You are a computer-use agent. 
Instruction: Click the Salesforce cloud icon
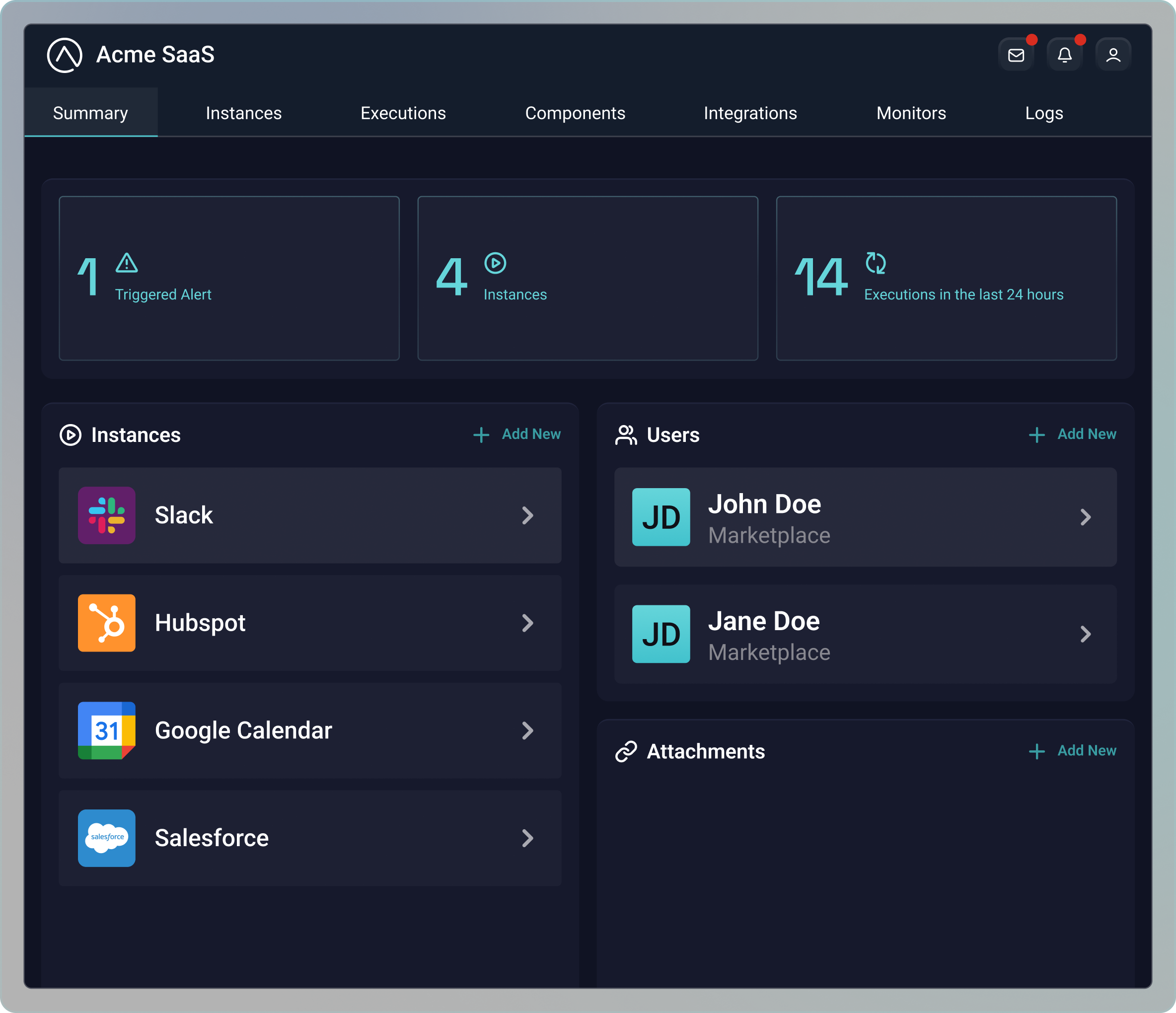(x=107, y=838)
